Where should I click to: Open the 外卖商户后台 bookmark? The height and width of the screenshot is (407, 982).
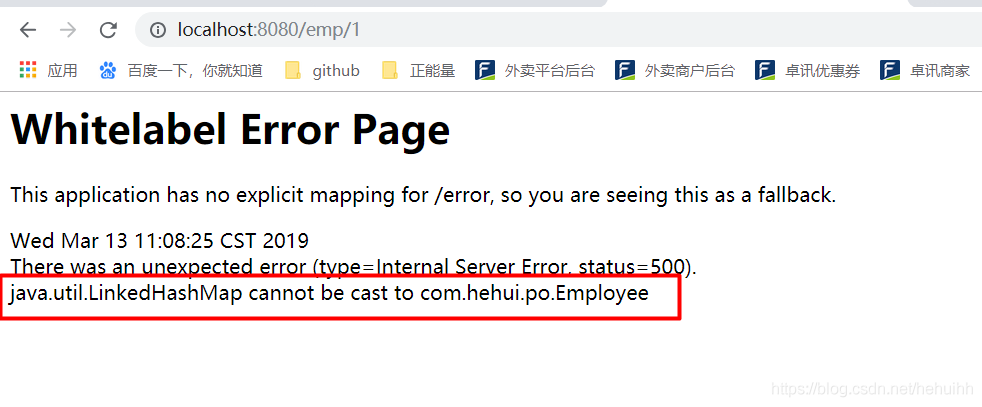tap(674, 70)
